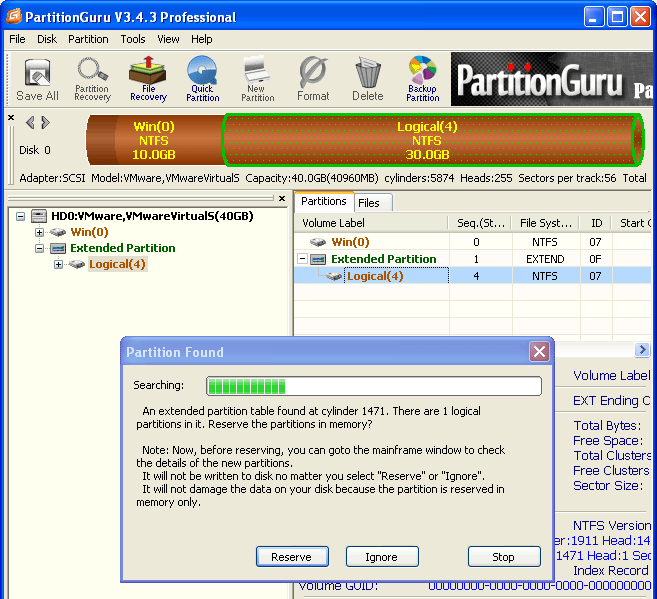
Task: Click the HD0 hard disk icon in tree
Action: click(x=39, y=216)
